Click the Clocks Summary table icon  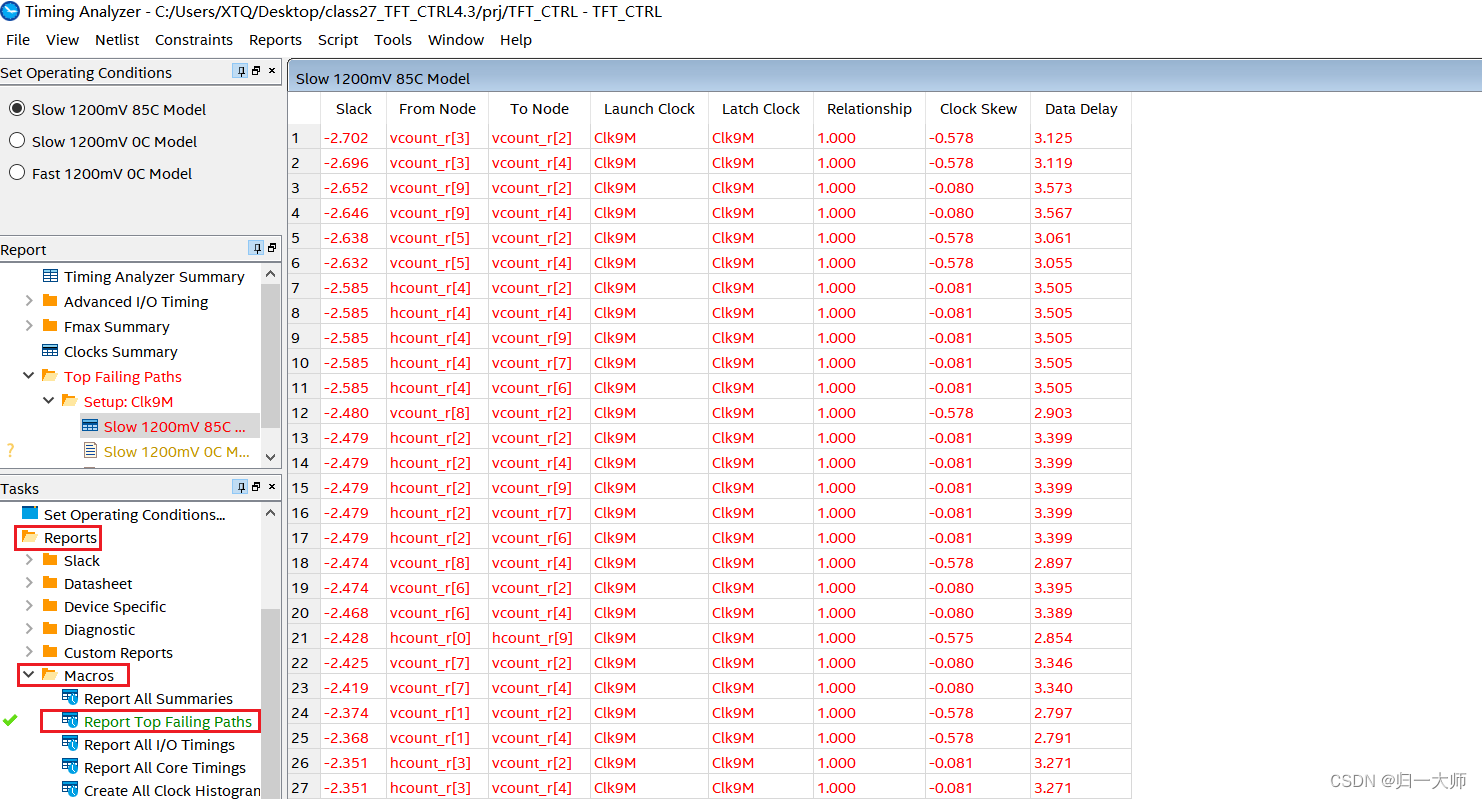(50, 351)
